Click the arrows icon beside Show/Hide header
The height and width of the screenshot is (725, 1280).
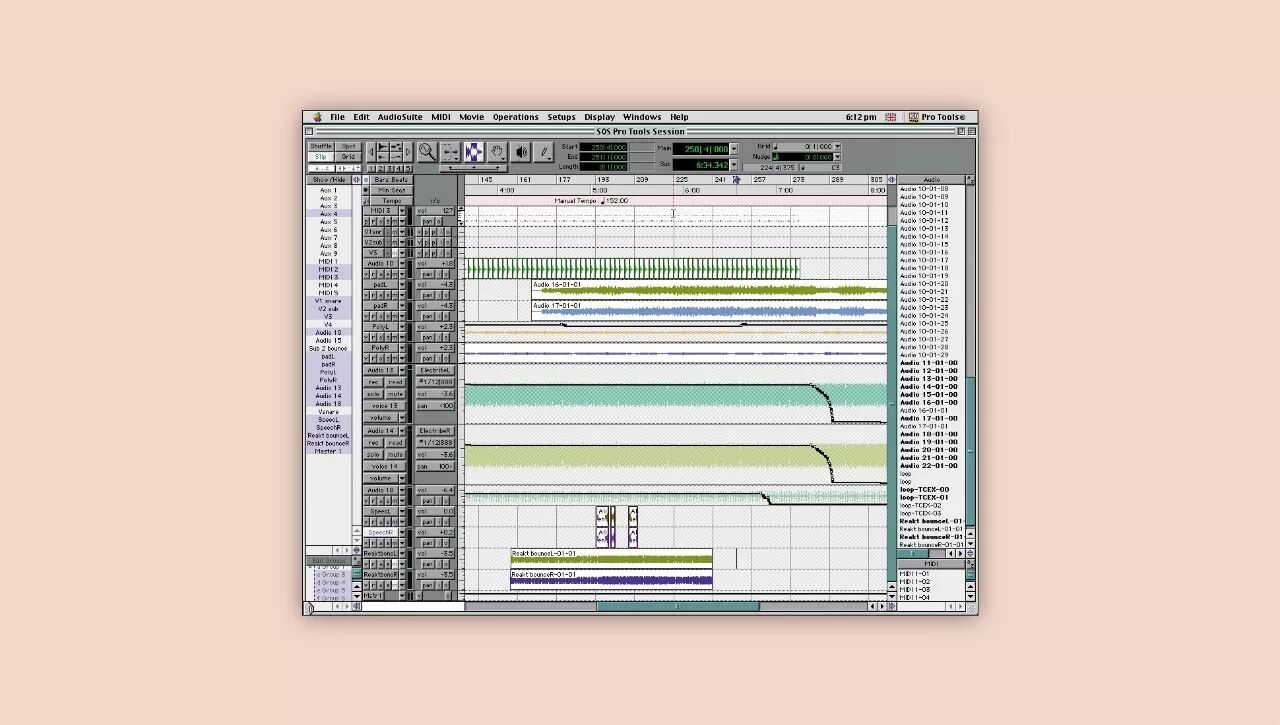coord(356,180)
